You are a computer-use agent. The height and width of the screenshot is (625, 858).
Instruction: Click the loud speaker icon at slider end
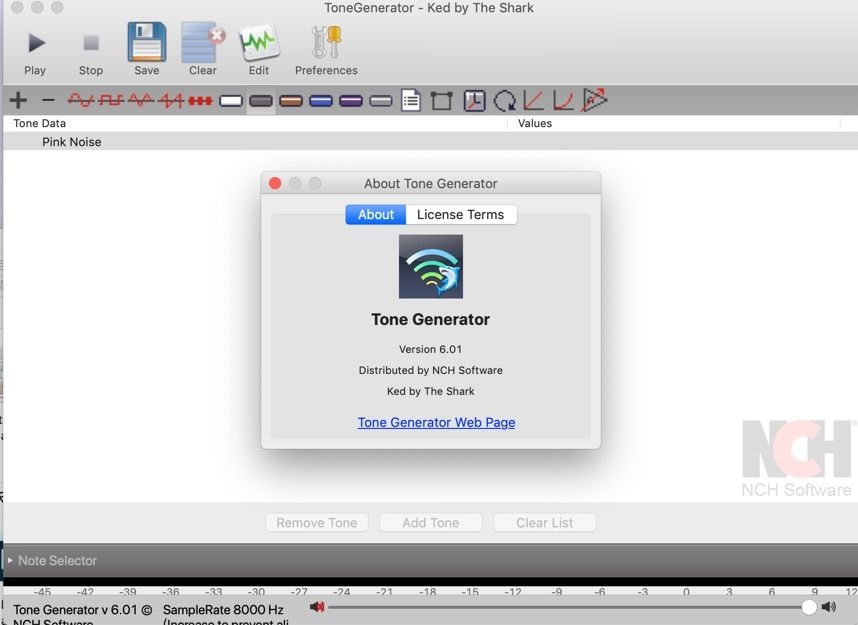828,606
